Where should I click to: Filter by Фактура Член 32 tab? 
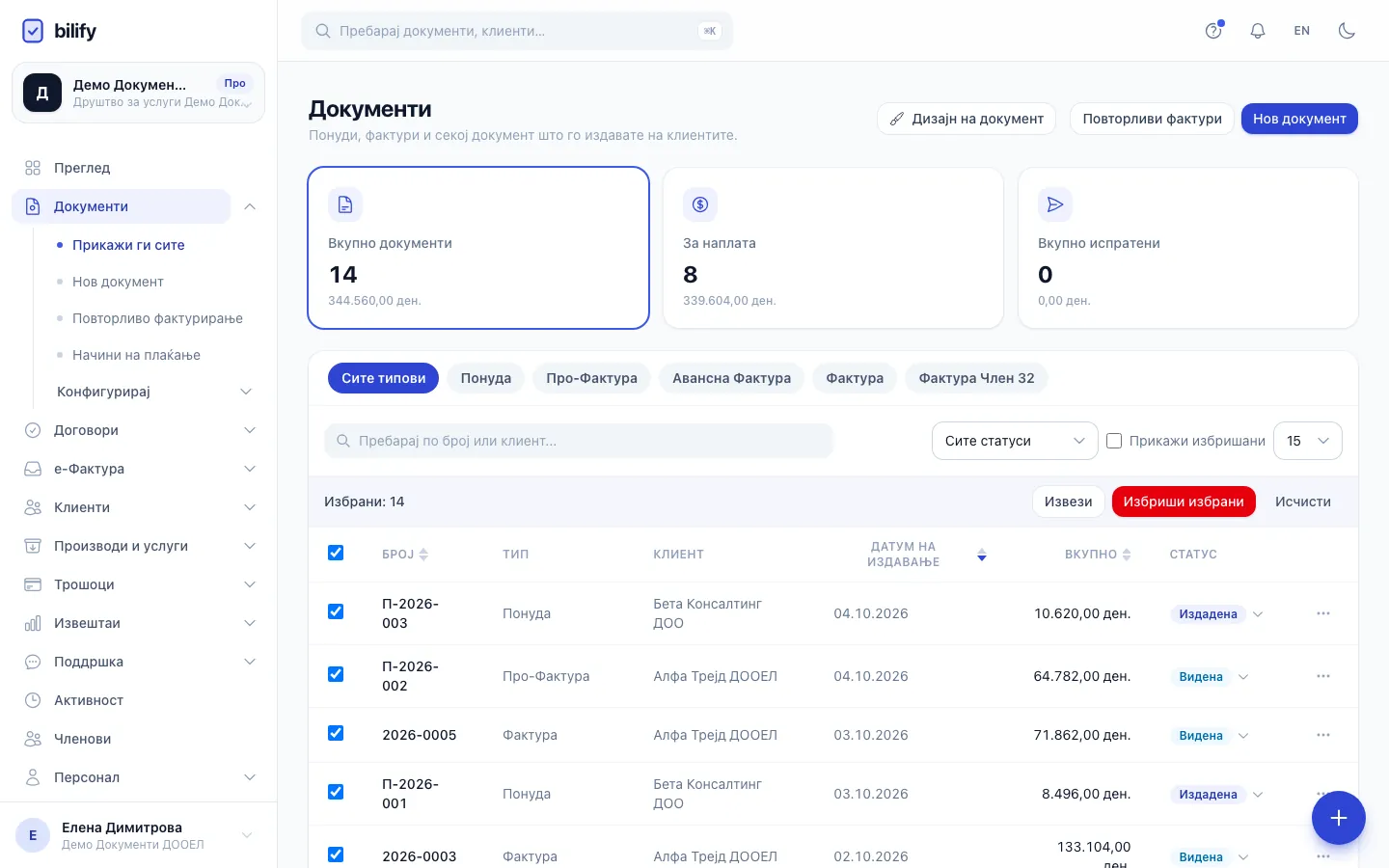pyautogui.click(x=976, y=378)
